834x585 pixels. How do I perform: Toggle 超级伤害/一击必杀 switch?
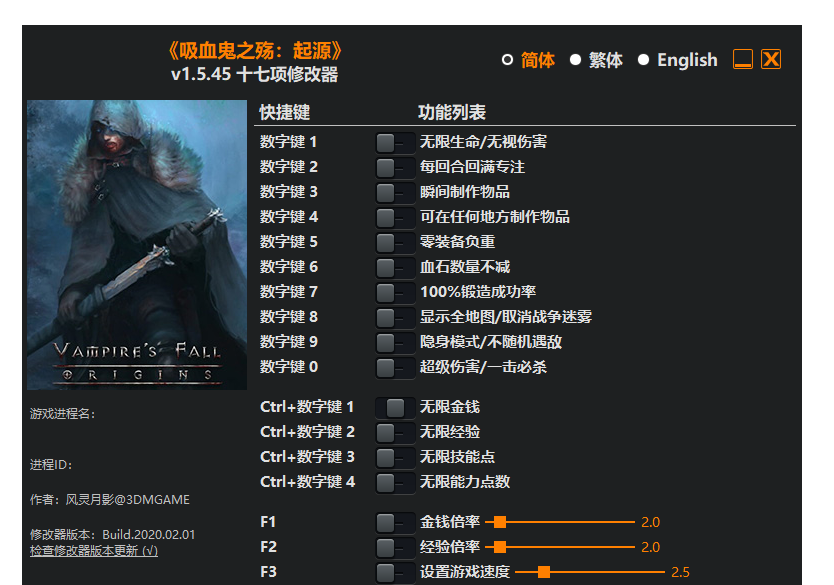point(395,367)
